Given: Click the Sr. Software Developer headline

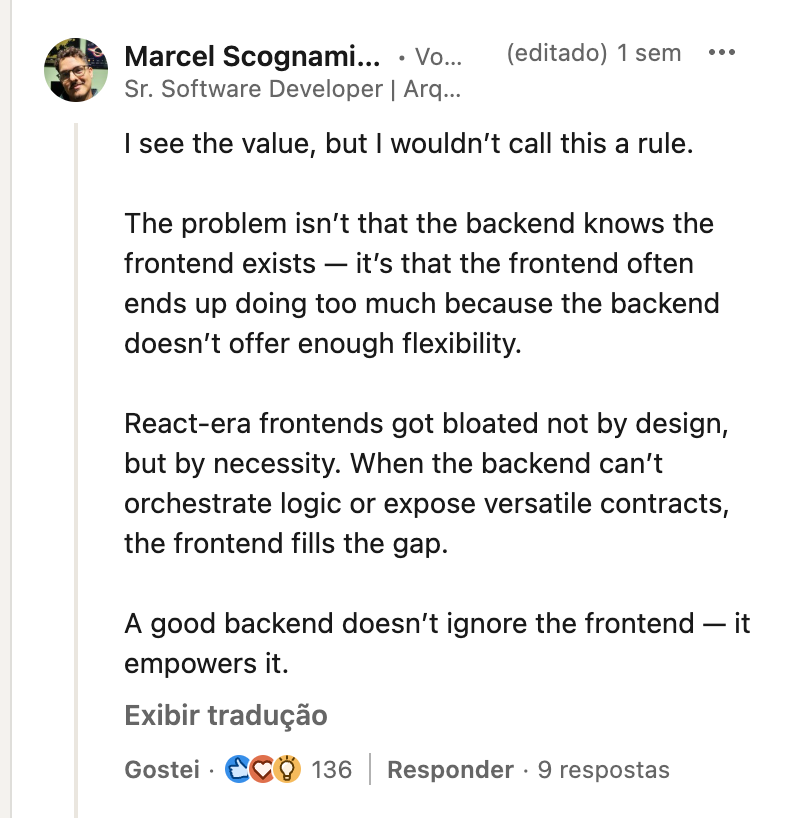Looking at the screenshot, I should [x=292, y=89].
